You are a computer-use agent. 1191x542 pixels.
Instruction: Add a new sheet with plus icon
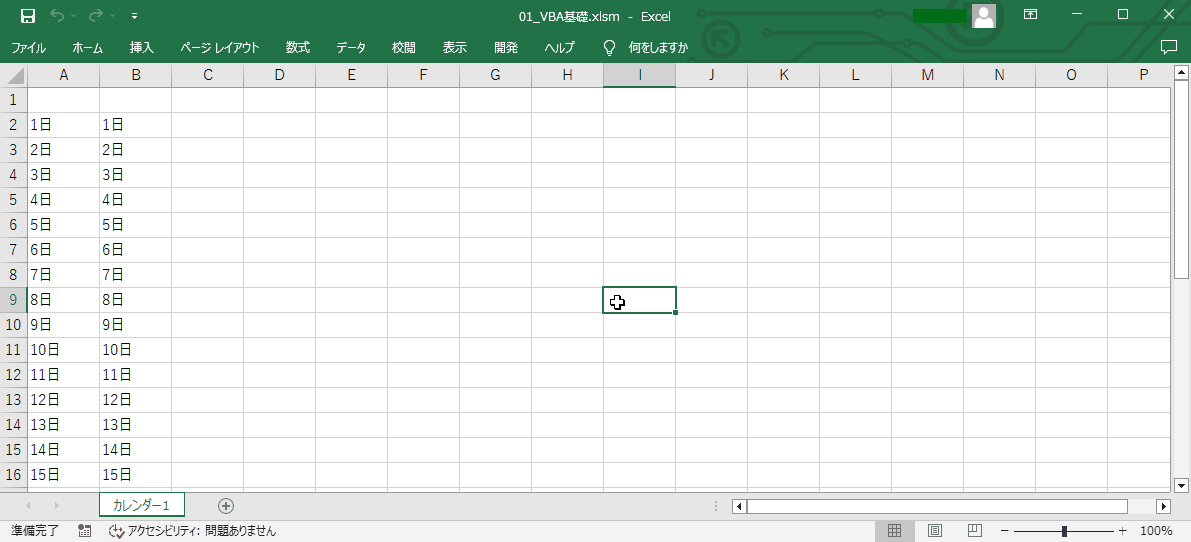tap(226, 506)
